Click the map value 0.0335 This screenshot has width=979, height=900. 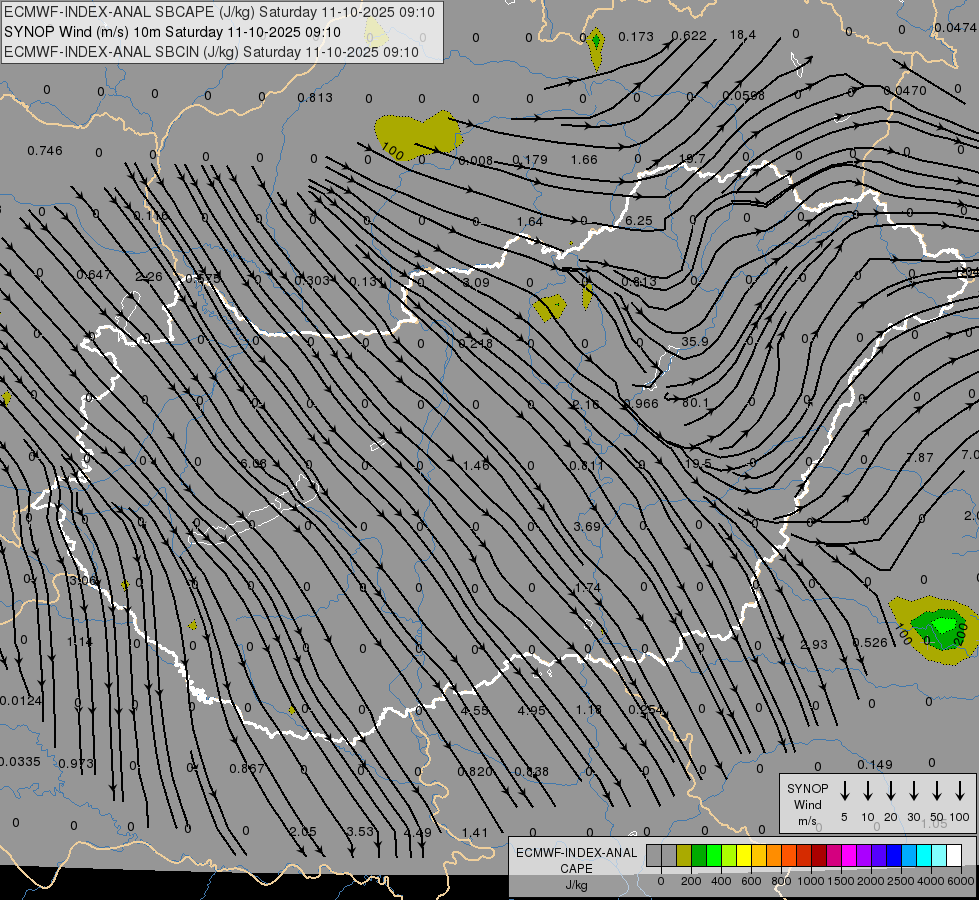pyautogui.click(x=20, y=761)
